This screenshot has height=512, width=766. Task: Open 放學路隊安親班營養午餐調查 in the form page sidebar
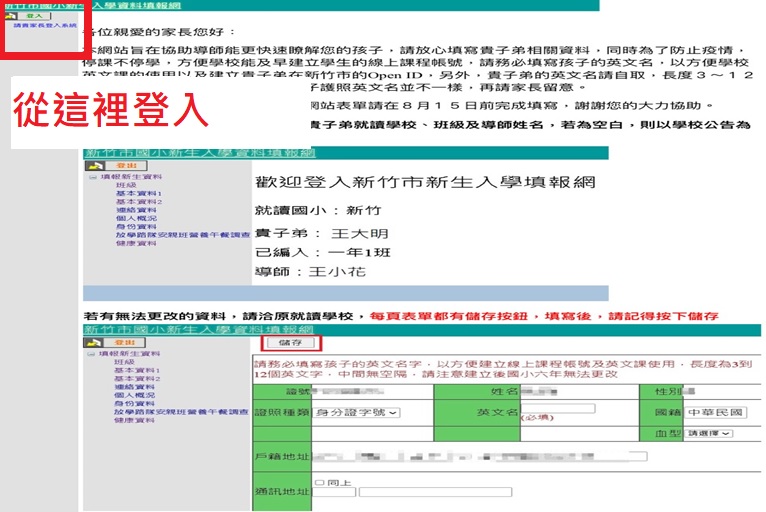(181, 412)
